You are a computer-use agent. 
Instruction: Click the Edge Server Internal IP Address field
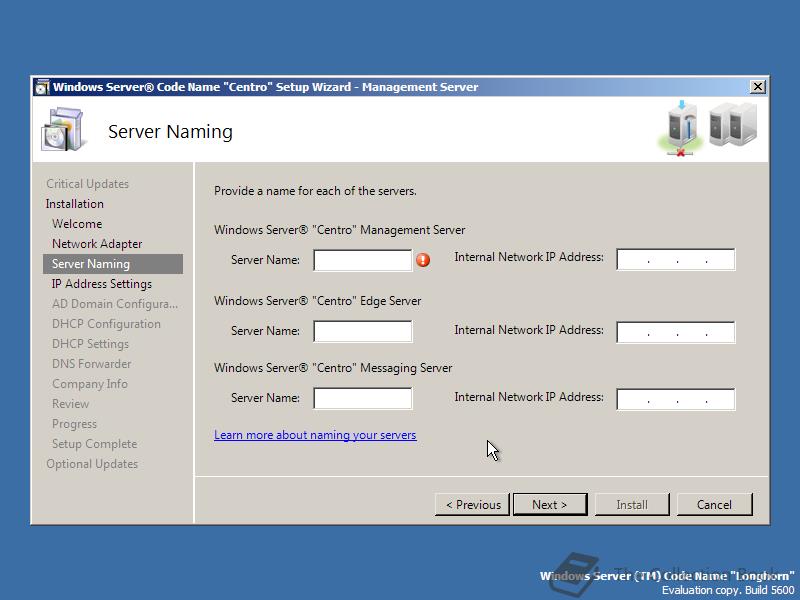[676, 332]
